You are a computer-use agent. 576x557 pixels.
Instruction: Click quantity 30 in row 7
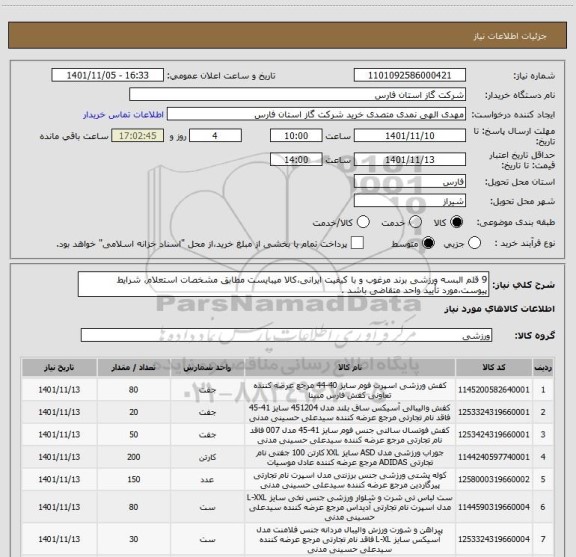coord(134,539)
